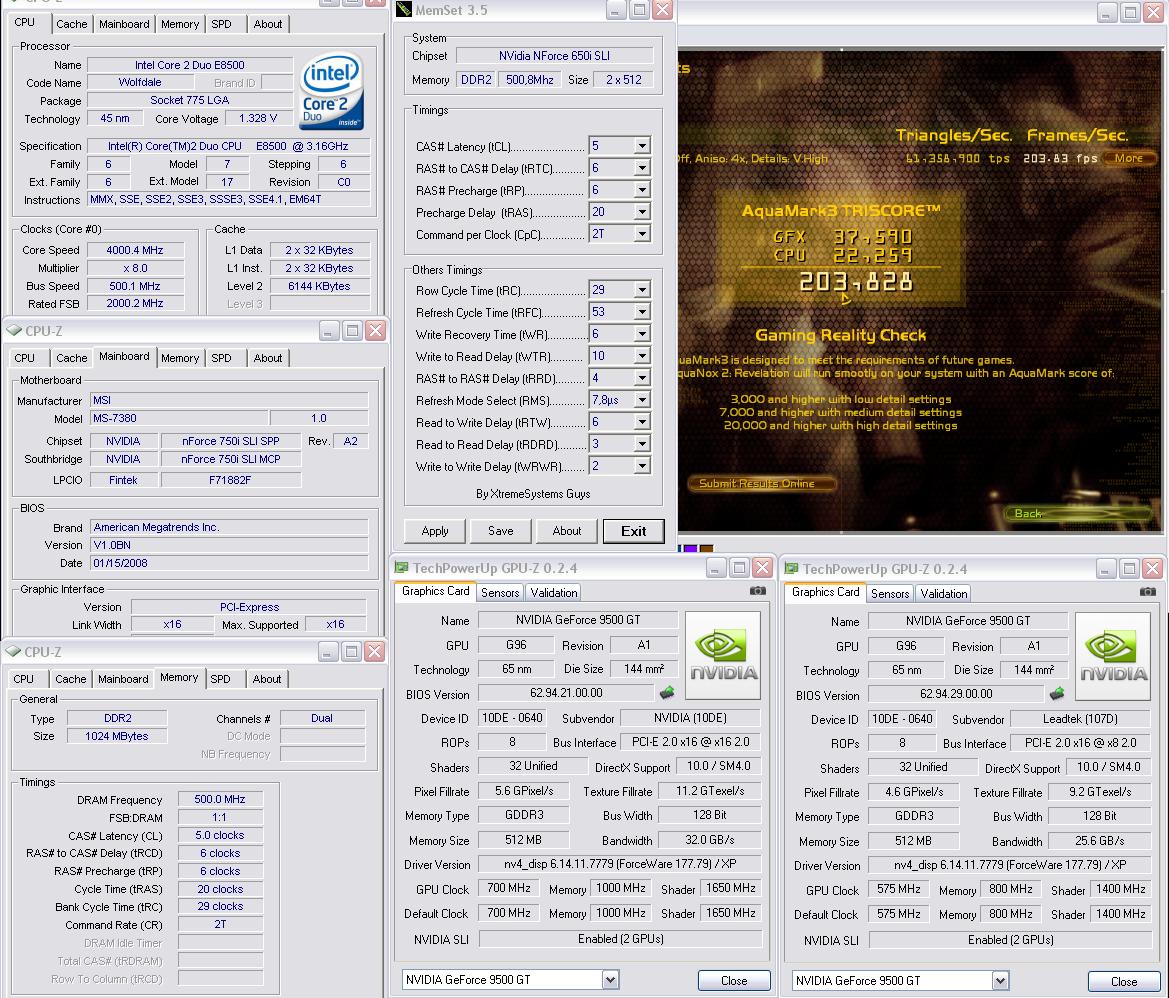Click the NVIDIA logo in right GPU-Z
This screenshot has height=998, width=1169.
point(1113,656)
